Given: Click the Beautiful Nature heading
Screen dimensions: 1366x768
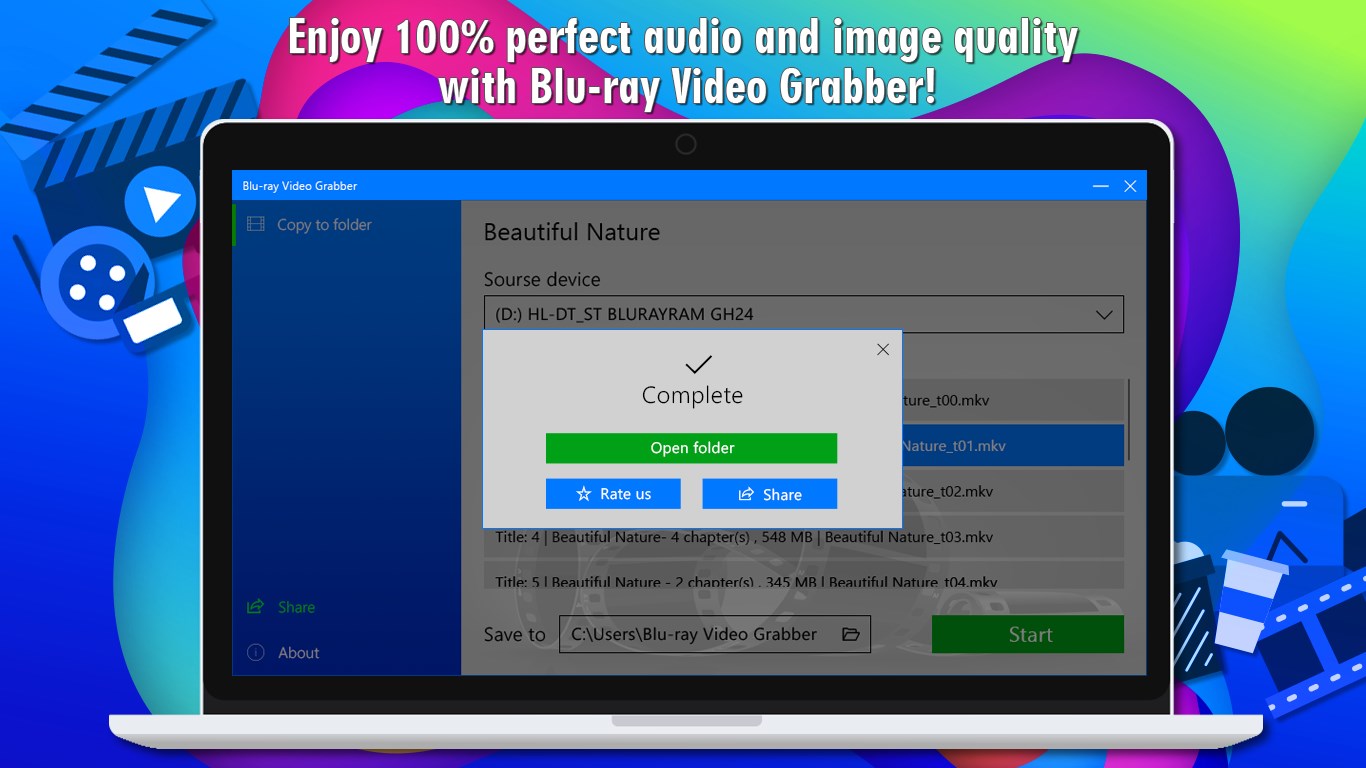Looking at the screenshot, I should tap(572, 232).
